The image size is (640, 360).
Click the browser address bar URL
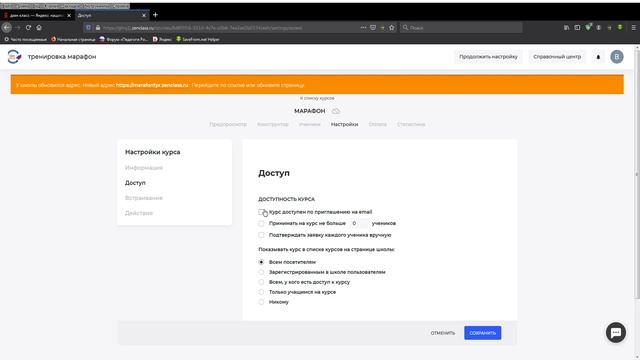[202, 28]
